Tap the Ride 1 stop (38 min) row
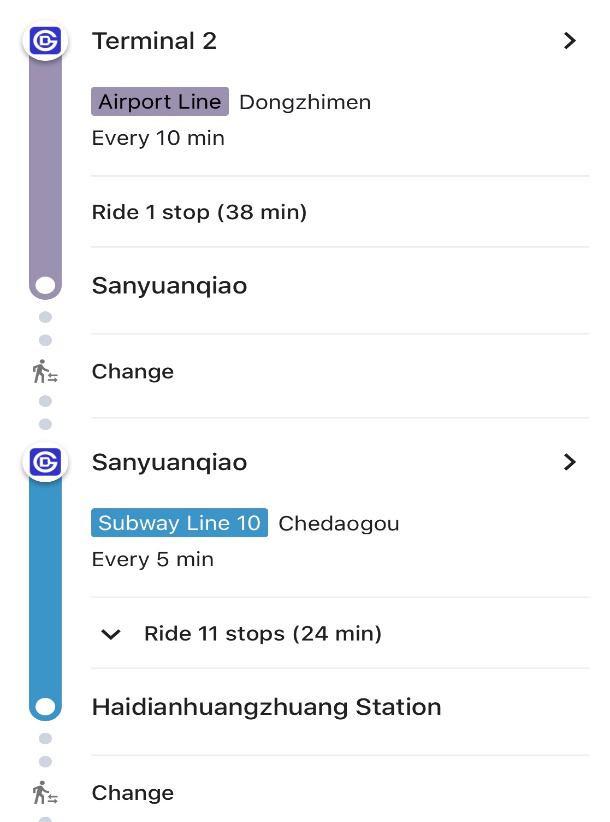Image resolution: width=610 pixels, height=822 pixels. pos(340,212)
